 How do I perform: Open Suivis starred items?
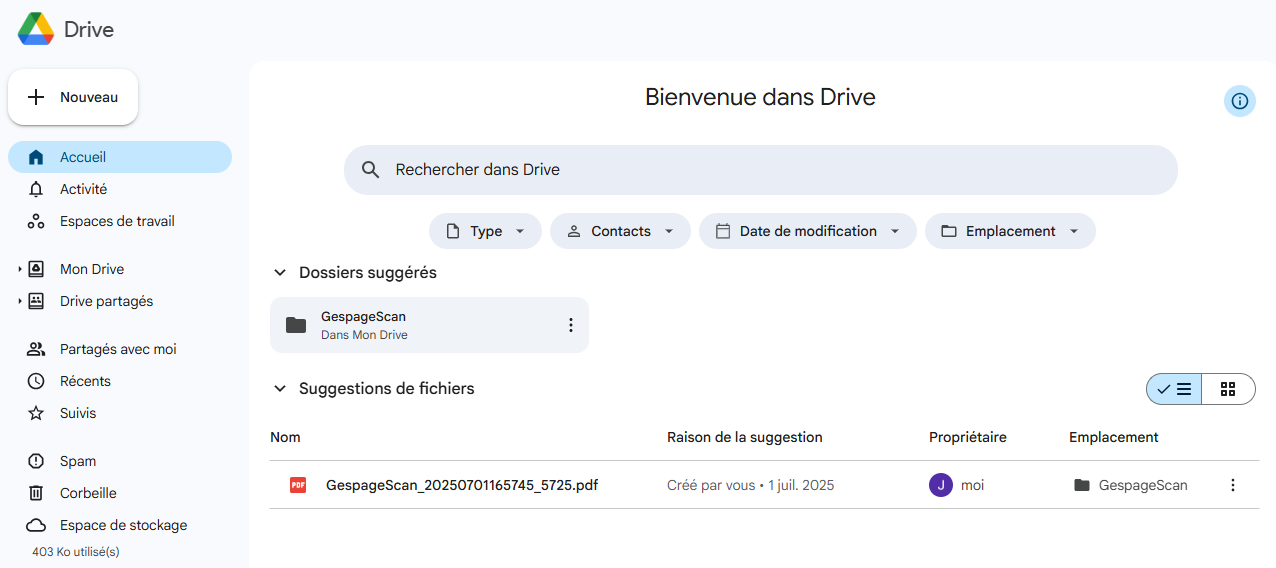[120, 413]
